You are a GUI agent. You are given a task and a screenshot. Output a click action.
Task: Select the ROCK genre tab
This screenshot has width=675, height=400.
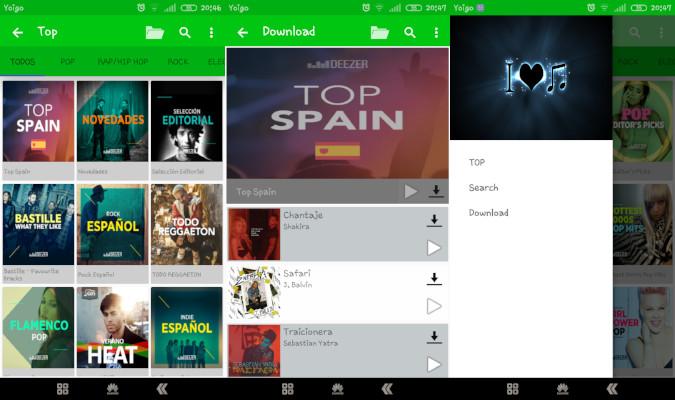(x=178, y=62)
